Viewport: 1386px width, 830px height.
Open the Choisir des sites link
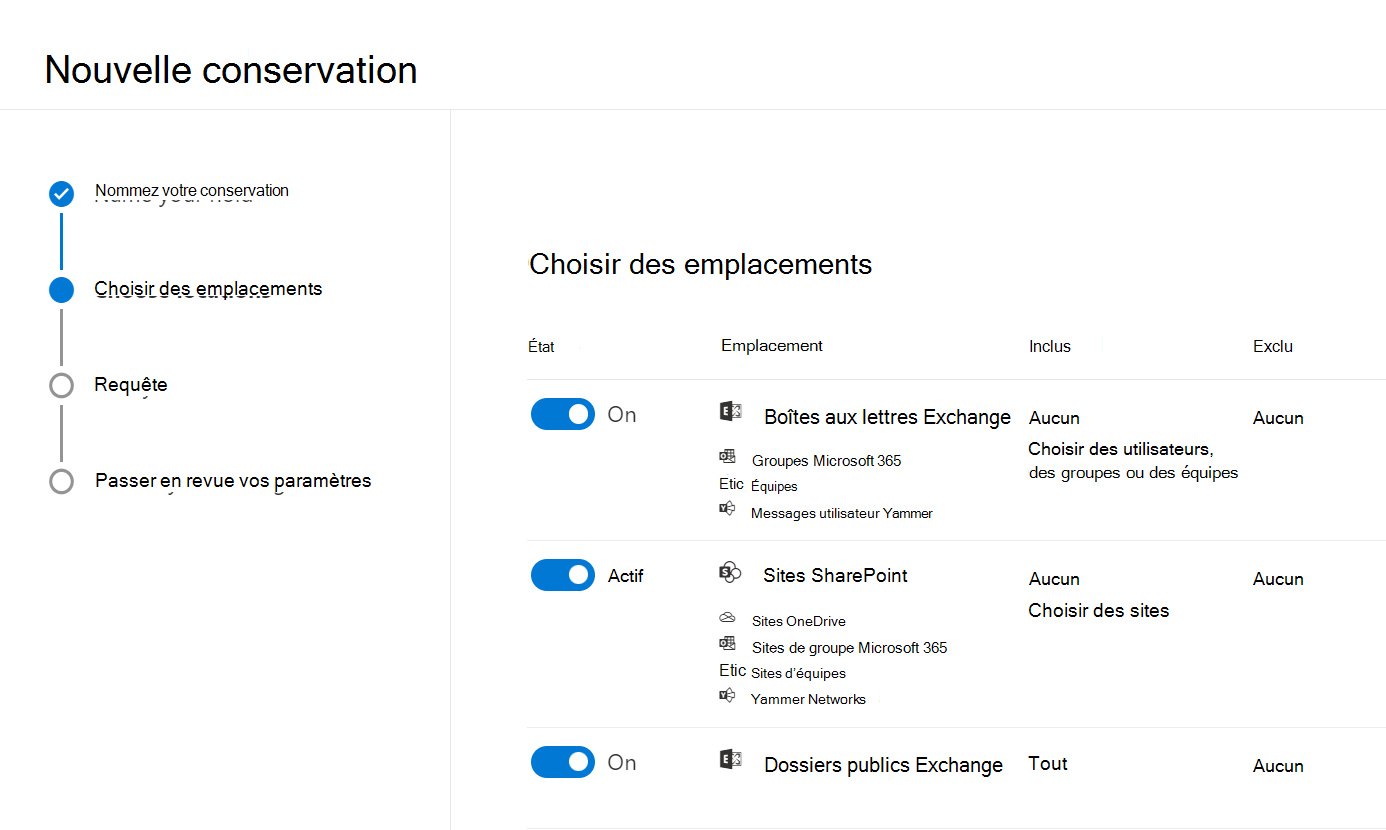point(1098,610)
